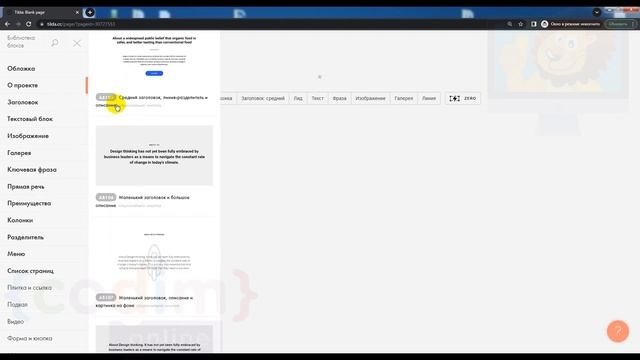Reload the Tilda page
640x360 pixels.
coord(29,24)
